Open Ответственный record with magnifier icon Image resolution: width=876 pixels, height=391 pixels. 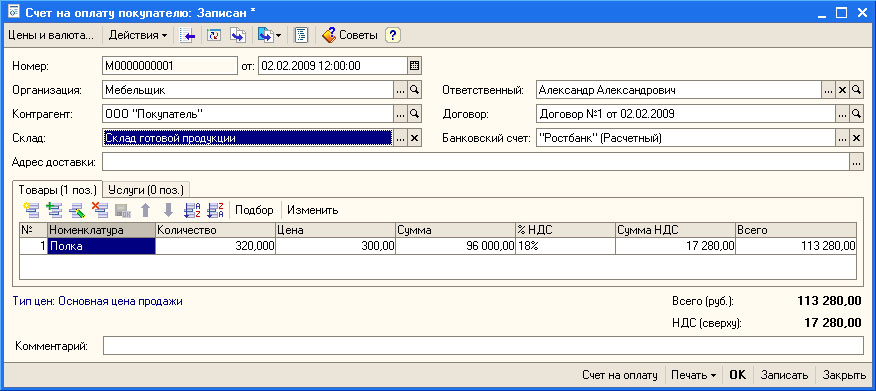(x=856, y=89)
